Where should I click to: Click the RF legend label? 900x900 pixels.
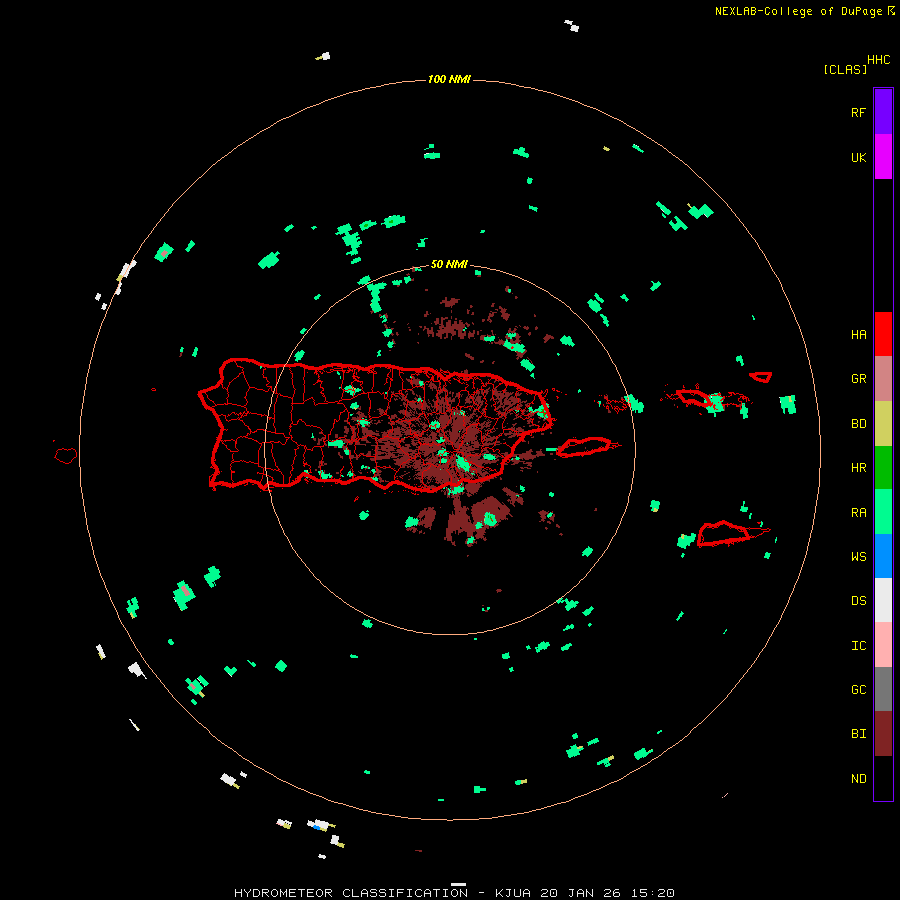858,112
